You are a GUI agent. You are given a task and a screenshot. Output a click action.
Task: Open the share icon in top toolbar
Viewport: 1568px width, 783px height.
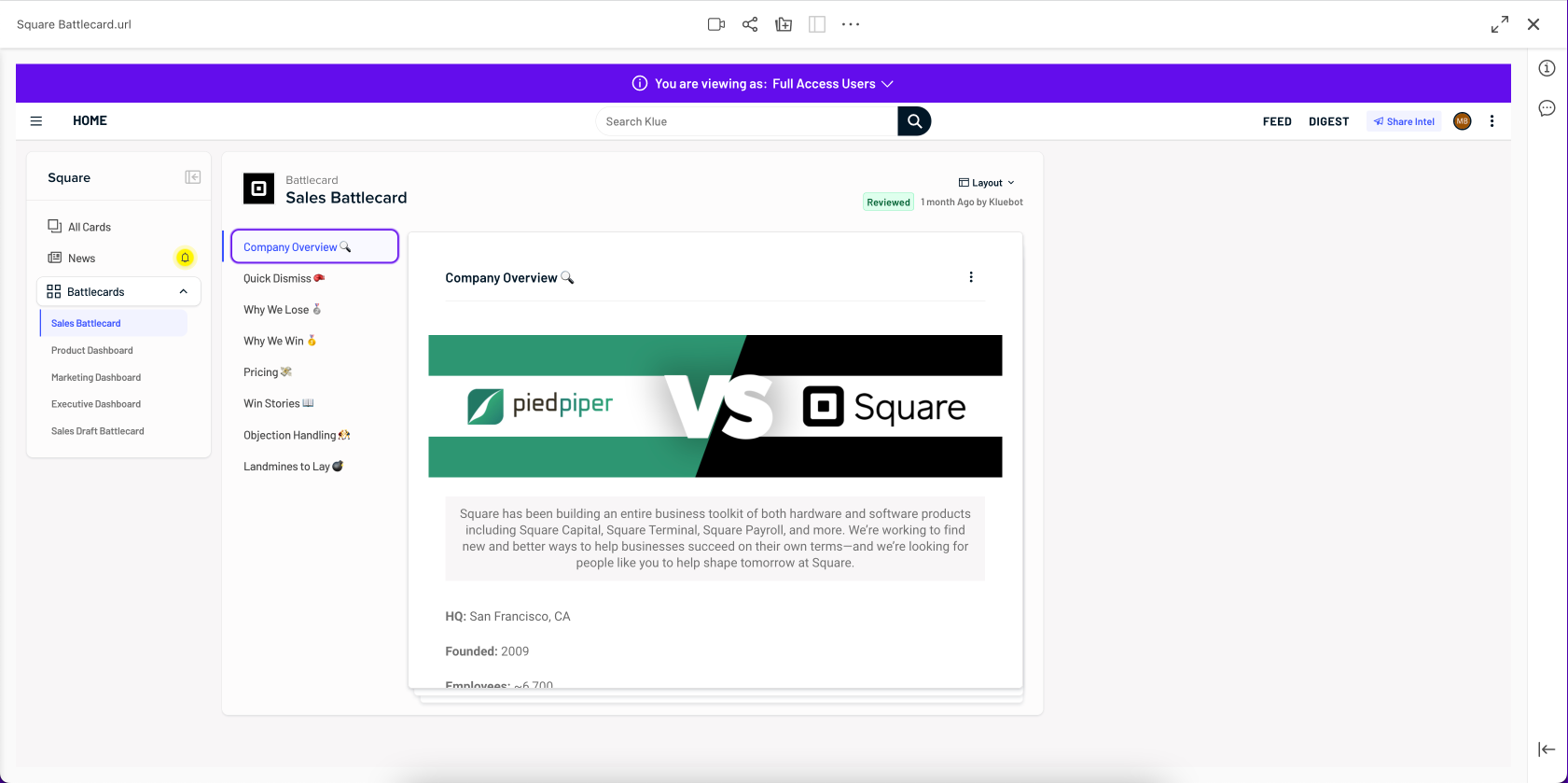750,24
